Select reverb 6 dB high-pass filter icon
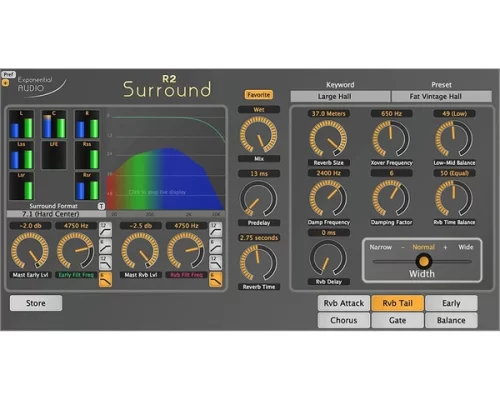Image resolution: width=500 pixels, height=400 pixels. pyautogui.click(x=216, y=246)
